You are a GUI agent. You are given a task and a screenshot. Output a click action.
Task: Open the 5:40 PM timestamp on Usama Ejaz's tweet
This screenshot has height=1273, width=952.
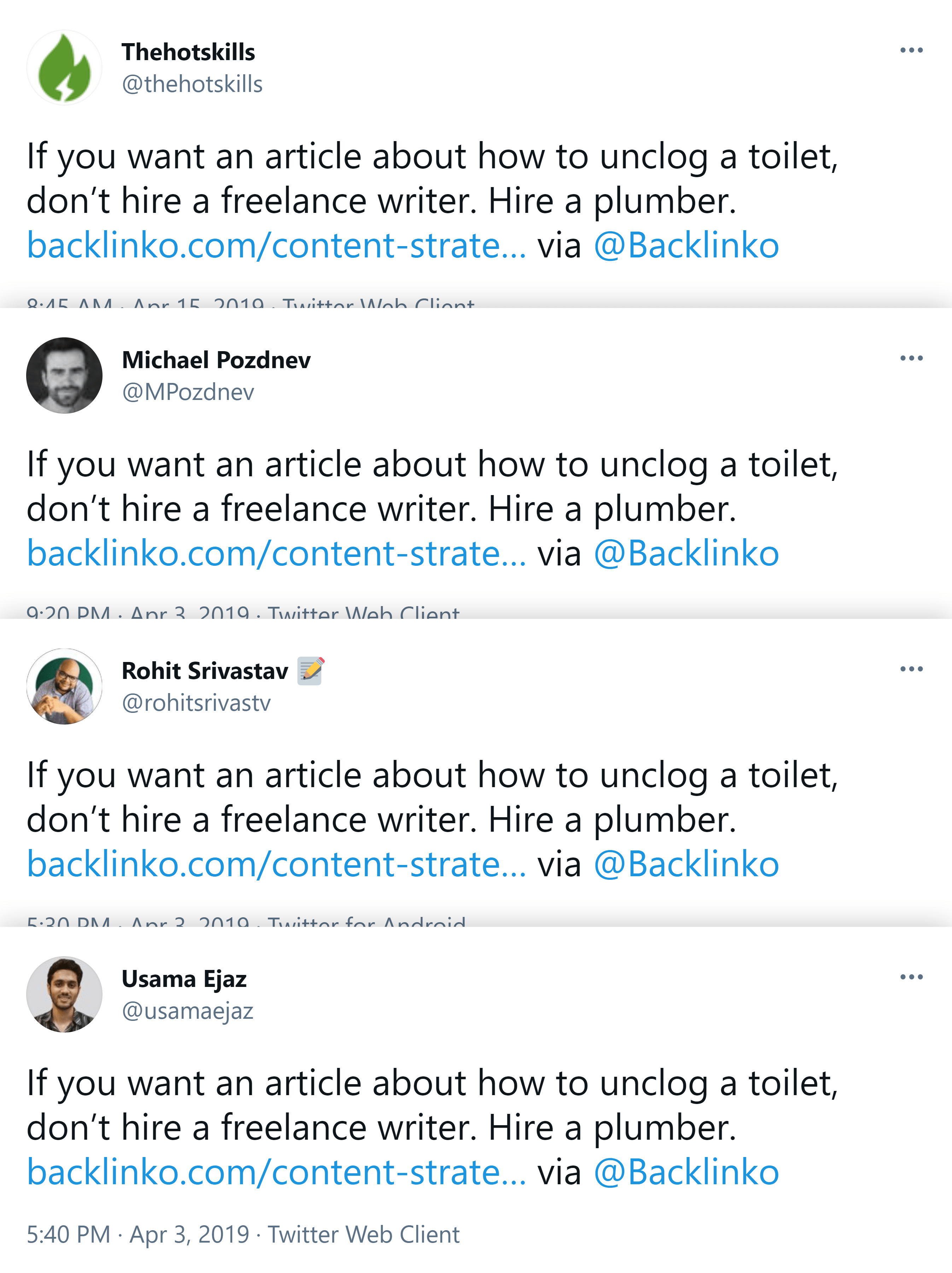[69, 1234]
